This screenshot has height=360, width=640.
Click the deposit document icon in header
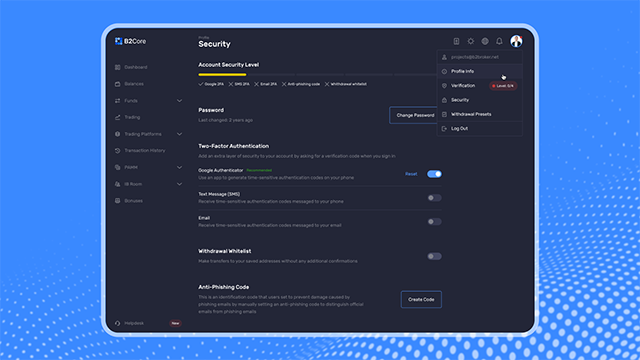[456, 41]
